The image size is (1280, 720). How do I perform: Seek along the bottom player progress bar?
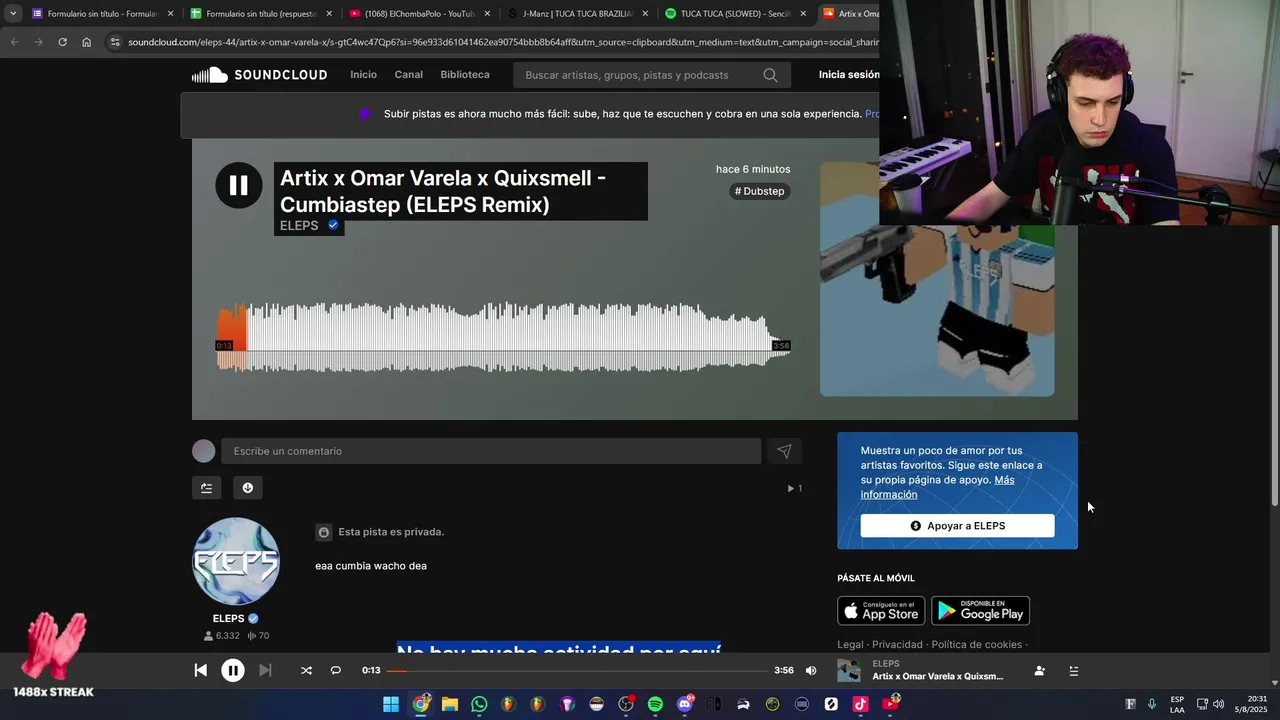click(x=577, y=671)
